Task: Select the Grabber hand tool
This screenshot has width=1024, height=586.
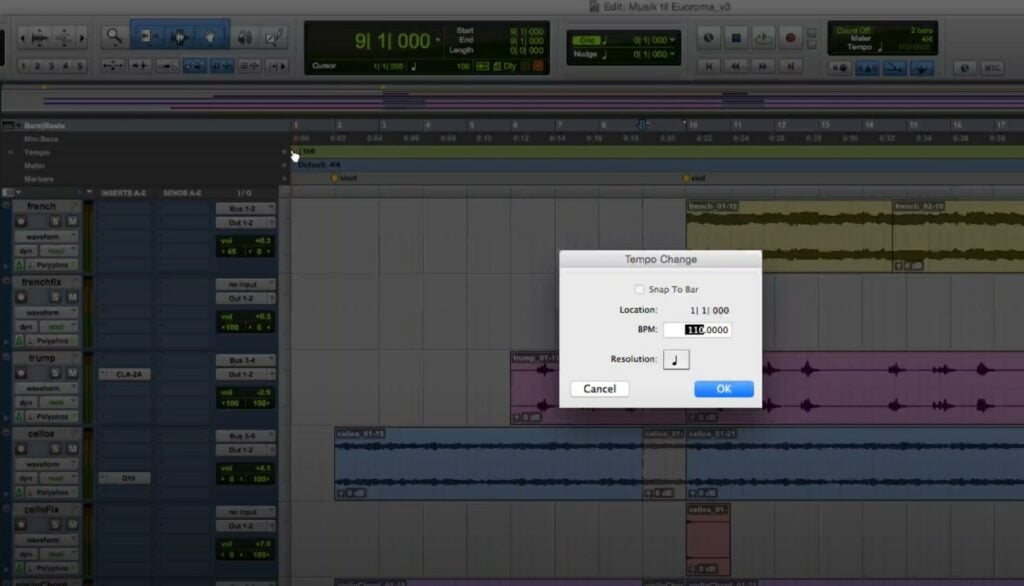Action: [x=210, y=37]
